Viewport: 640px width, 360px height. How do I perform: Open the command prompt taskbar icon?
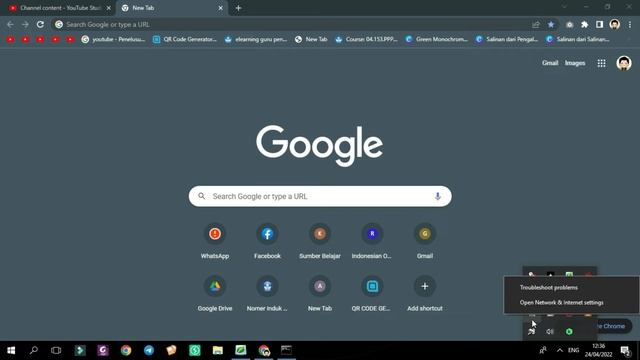pos(286,350)
